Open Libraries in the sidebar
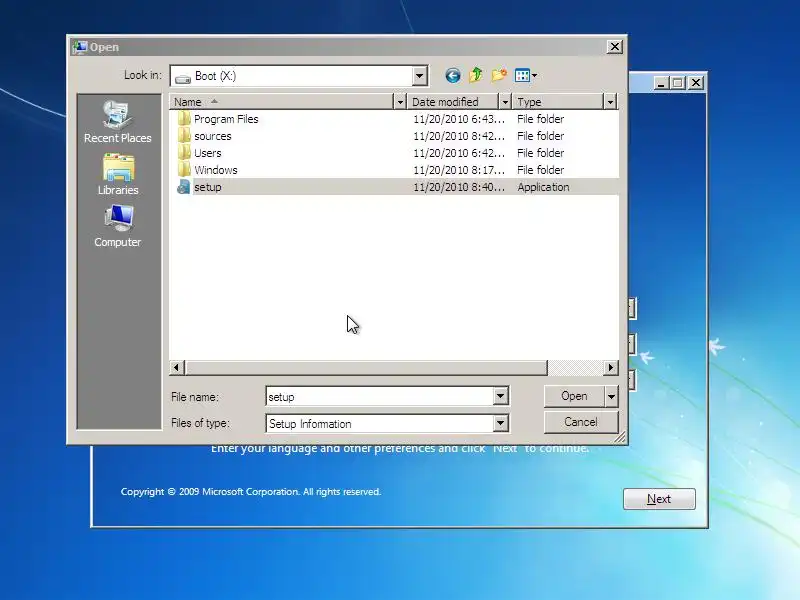The width and height of the screenshot is (800, 600). coord(118,174)
